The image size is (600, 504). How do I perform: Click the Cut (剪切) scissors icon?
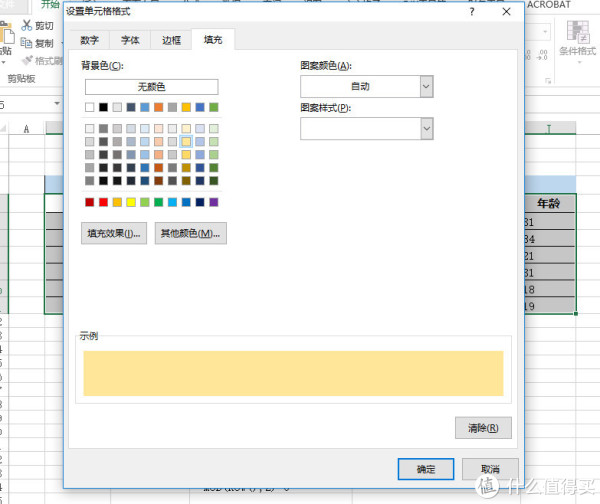[x=27, y=26]
